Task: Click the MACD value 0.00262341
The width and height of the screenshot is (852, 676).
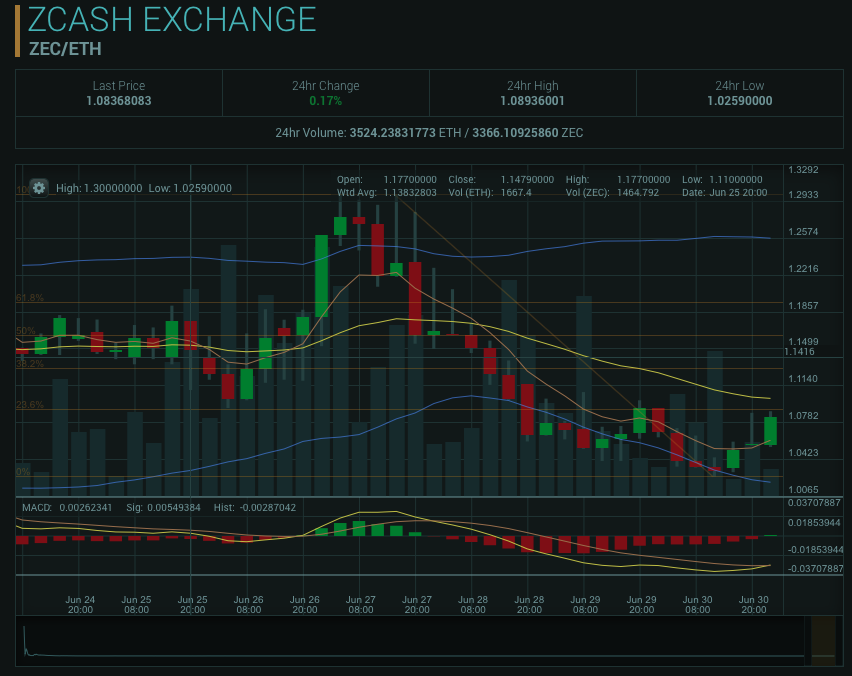Action: tap(86, 508)
